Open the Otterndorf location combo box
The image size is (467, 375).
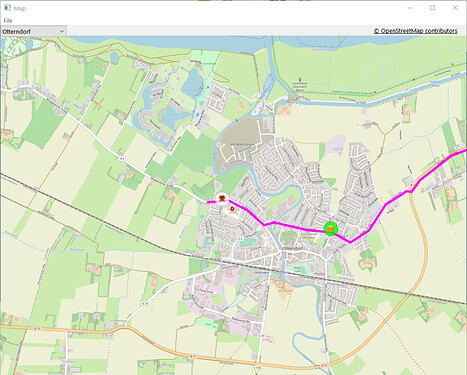click(33, 31)
